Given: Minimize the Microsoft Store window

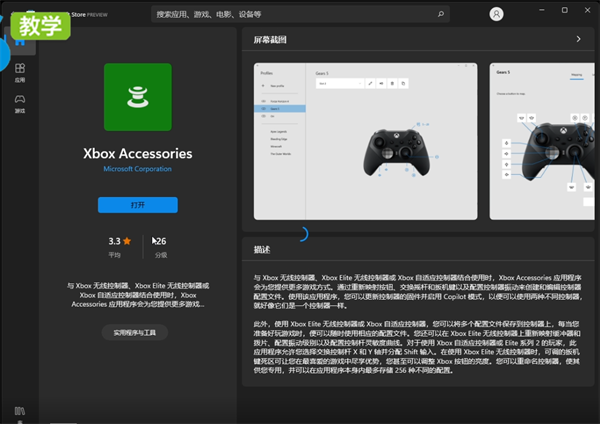Looking at the screenshot, I should (542, 10).
